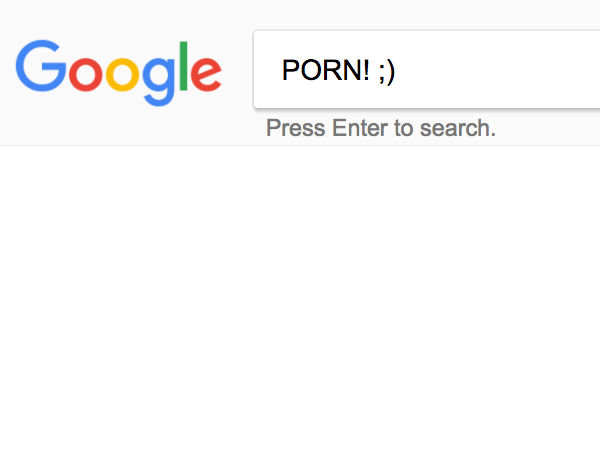Focus the Google search input field

427,69
